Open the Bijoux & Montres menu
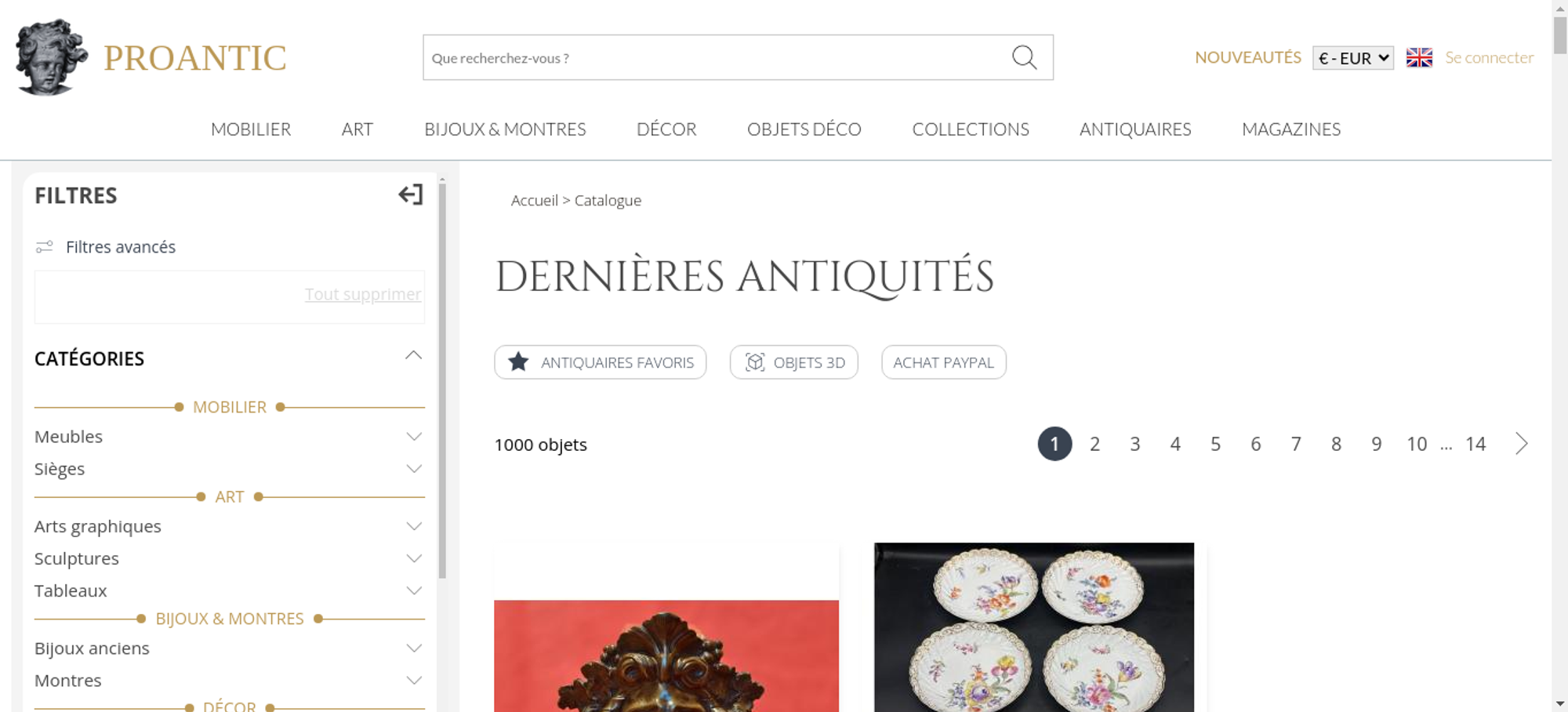This screenshot has height=712, width=1568. point(505,129)
